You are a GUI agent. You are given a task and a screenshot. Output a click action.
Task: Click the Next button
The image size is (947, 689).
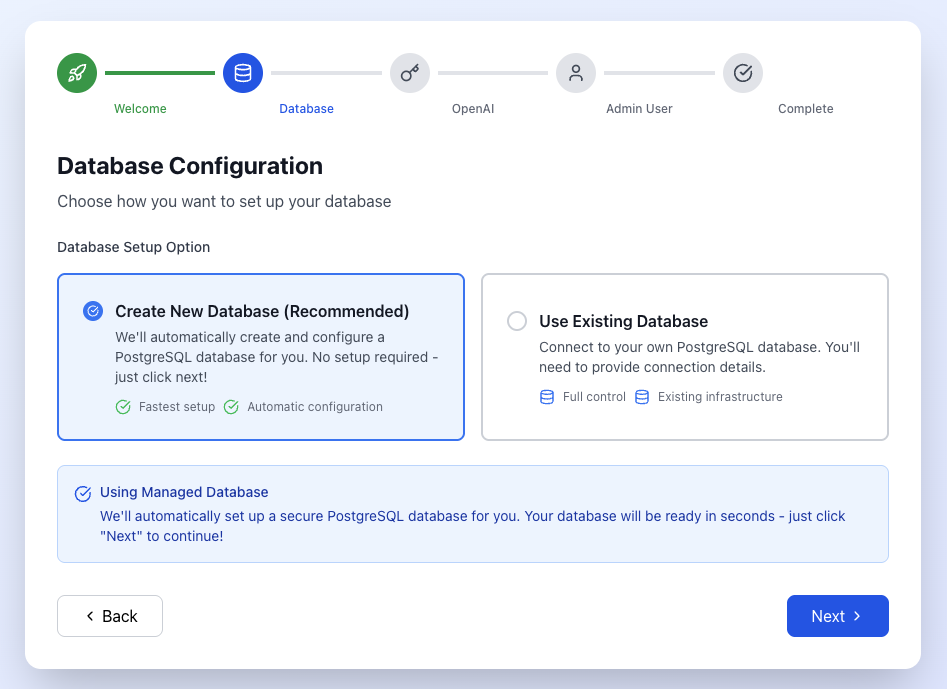tap(837, 616)
